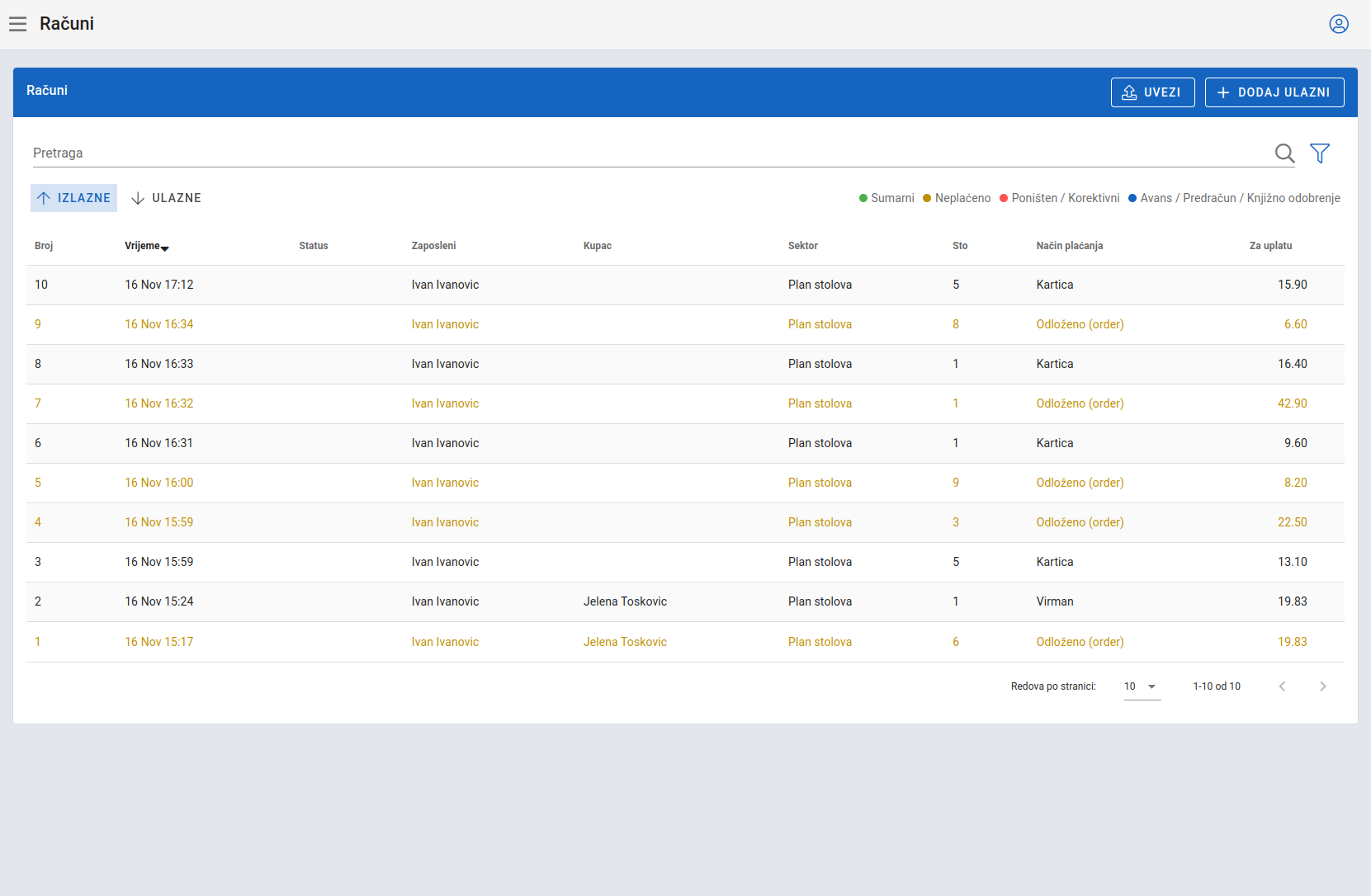
Task: Click amount 16.40 in the table
Action: point(1293,364)
